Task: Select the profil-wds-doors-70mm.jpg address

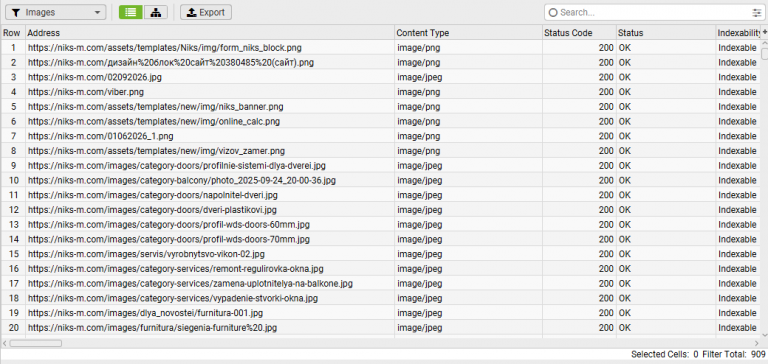Action: click(x=168, y=239)
